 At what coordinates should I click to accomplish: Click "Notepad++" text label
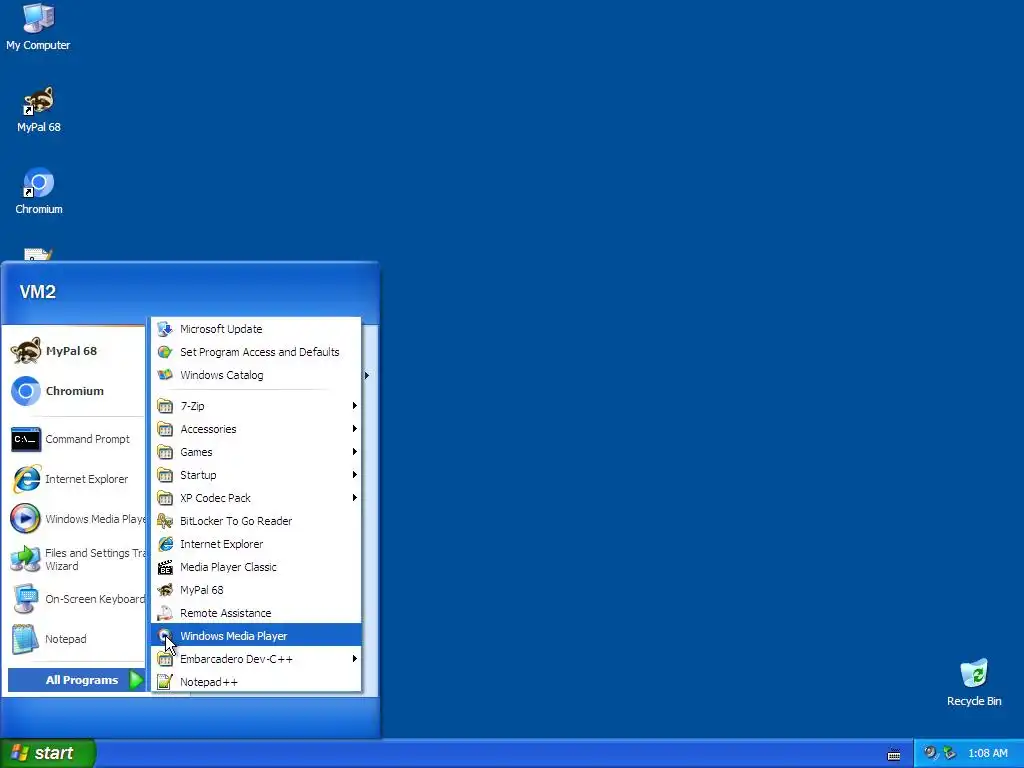[209, 682]
